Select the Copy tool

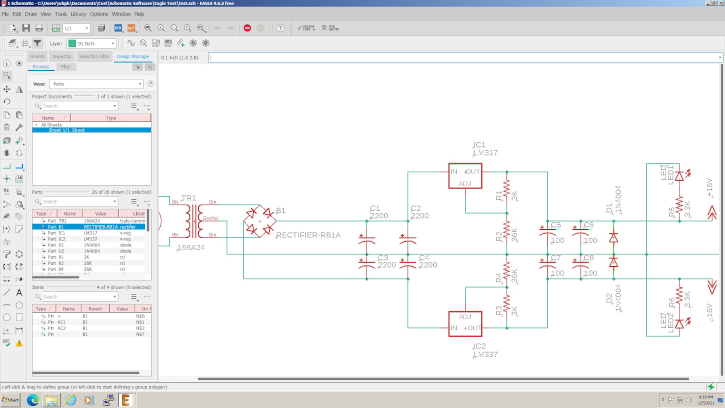(x=6, y=115)
